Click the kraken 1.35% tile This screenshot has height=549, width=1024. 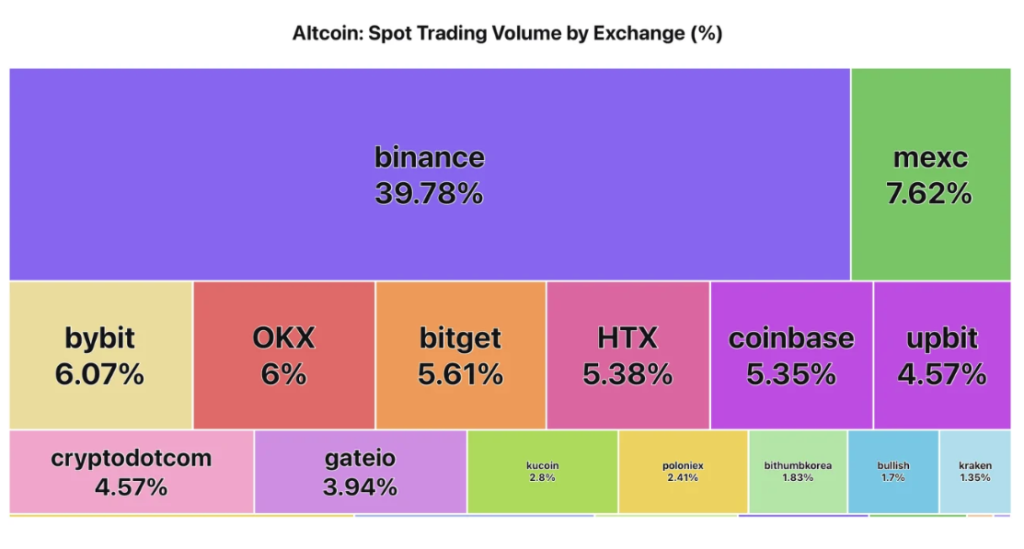pos(975,471)
